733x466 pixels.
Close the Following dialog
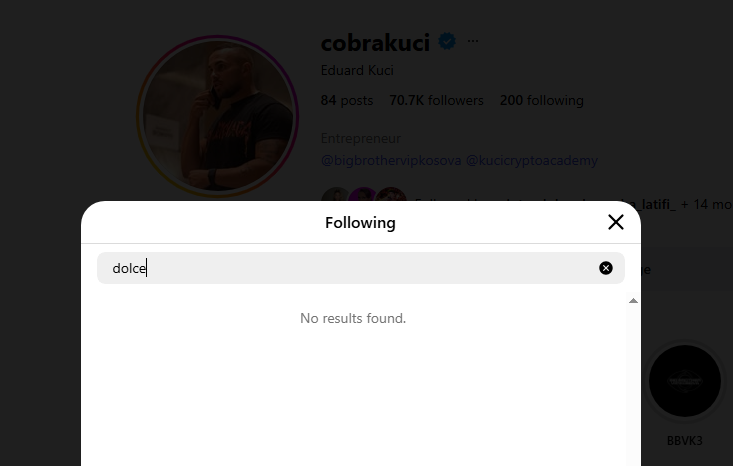[x=616, y=222]
